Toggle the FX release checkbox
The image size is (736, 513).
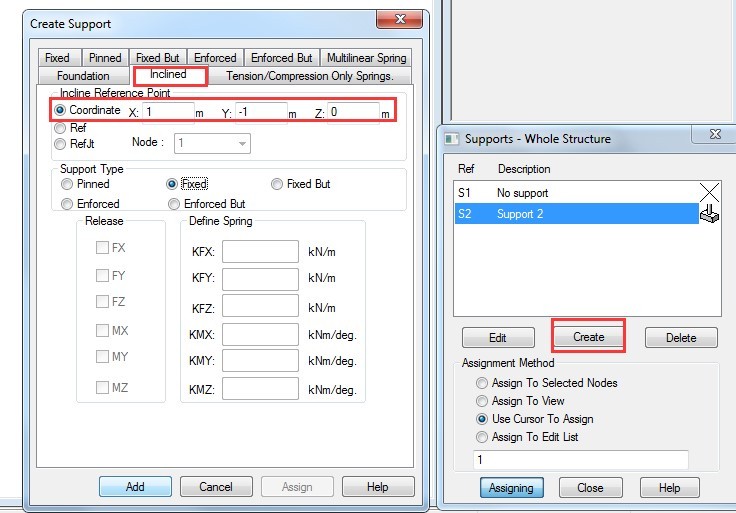click(x=102, y=247)
